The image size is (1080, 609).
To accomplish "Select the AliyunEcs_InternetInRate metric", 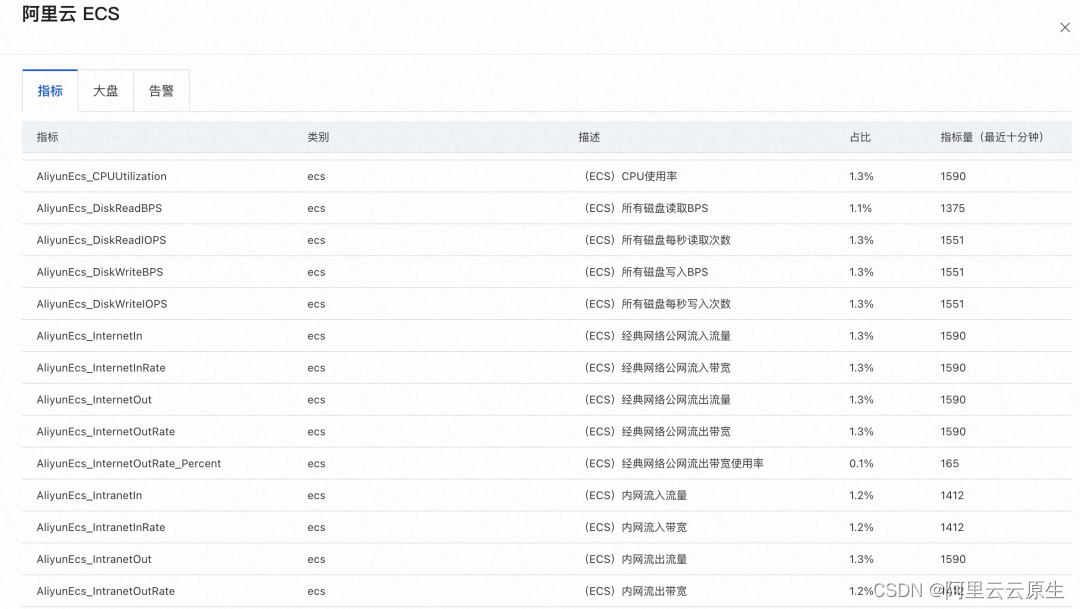I will pyautogui.click(x=102, y=368).
